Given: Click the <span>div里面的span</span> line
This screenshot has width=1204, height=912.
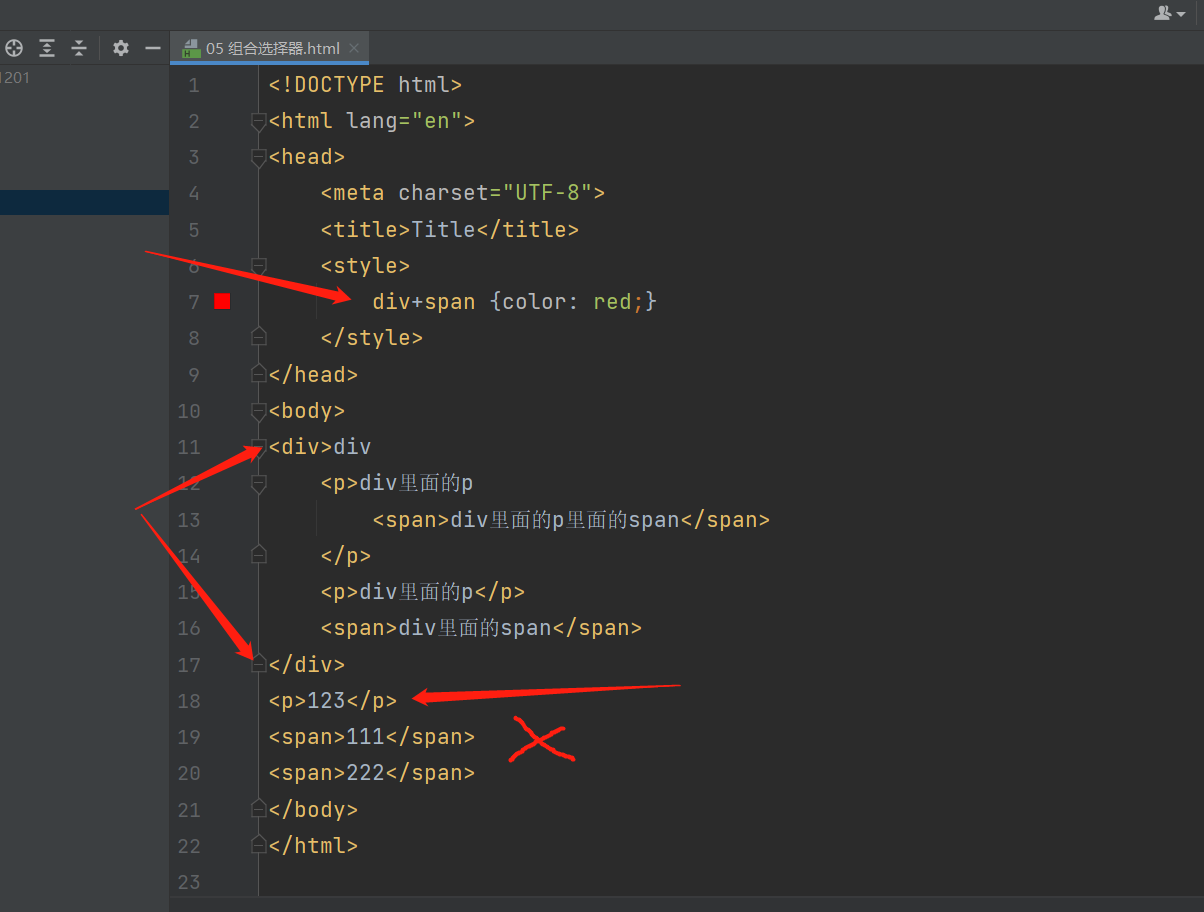Looking at the screenshot, I should point(481,628).
